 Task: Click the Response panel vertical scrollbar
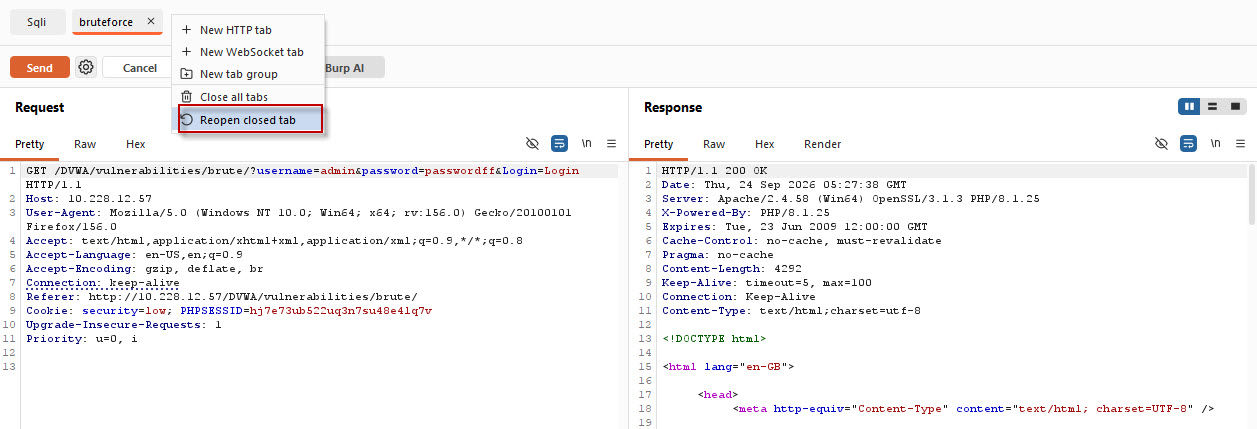pos(1251,195)
